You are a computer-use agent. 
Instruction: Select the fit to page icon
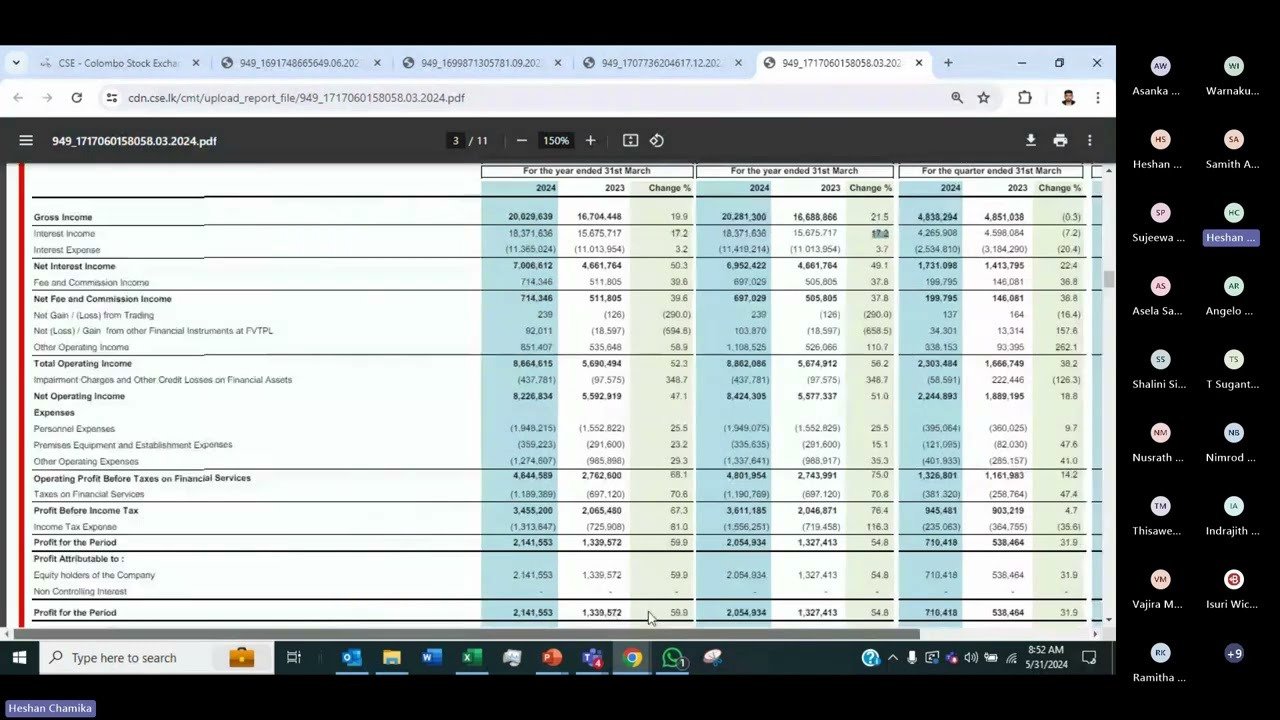click(630, 141)
